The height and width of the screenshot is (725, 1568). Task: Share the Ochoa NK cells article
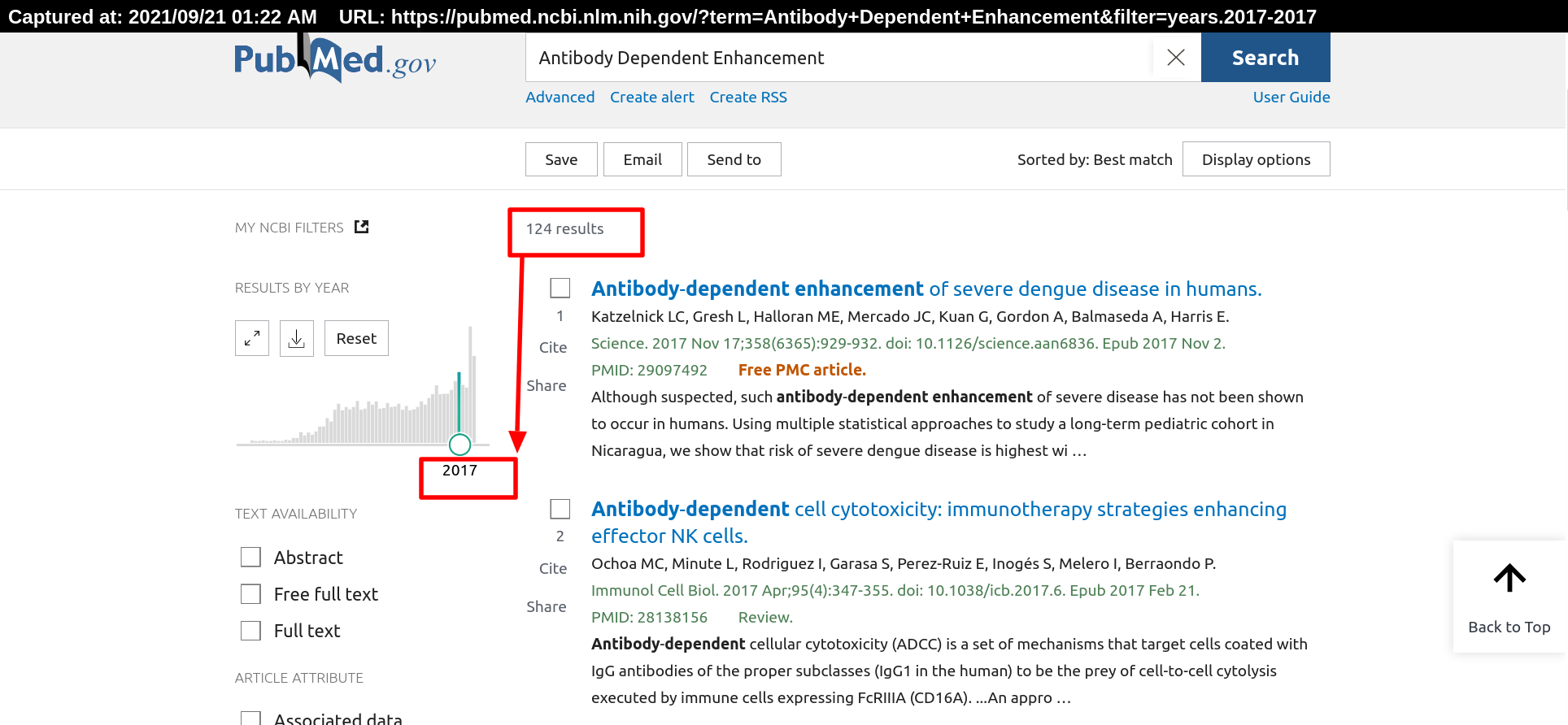[547, 606]
